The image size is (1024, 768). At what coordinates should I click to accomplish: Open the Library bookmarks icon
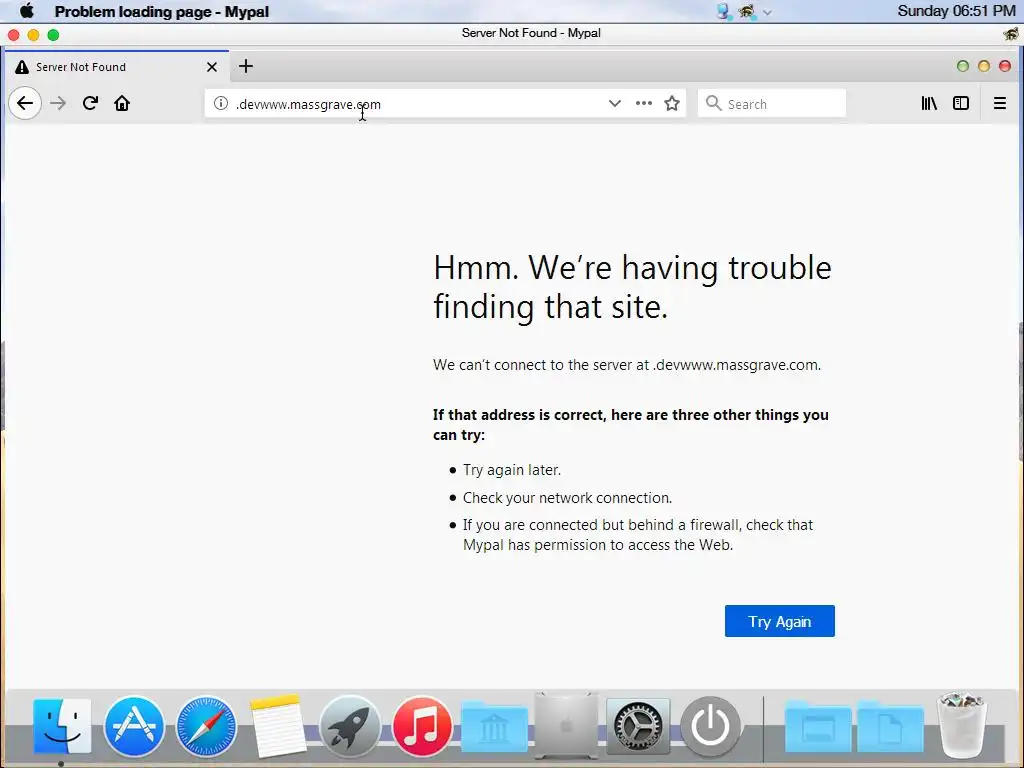929,103
